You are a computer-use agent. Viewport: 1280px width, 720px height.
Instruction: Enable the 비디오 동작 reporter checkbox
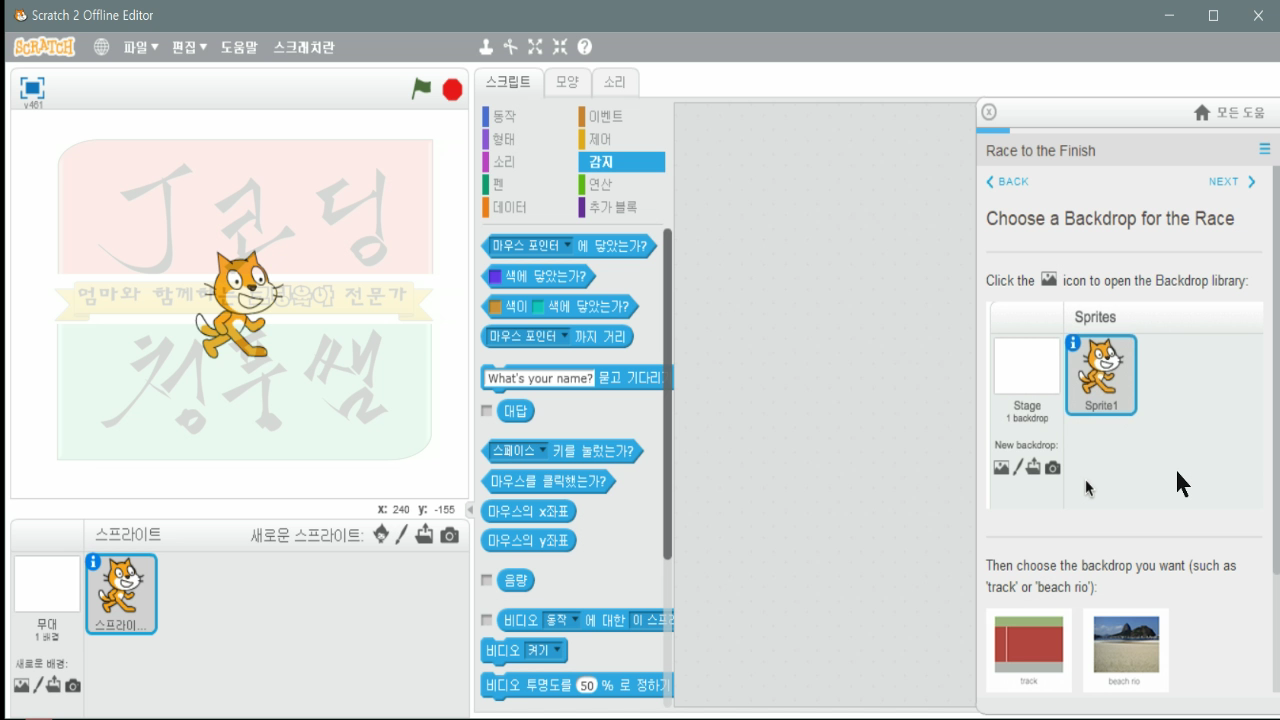point(487,620)
